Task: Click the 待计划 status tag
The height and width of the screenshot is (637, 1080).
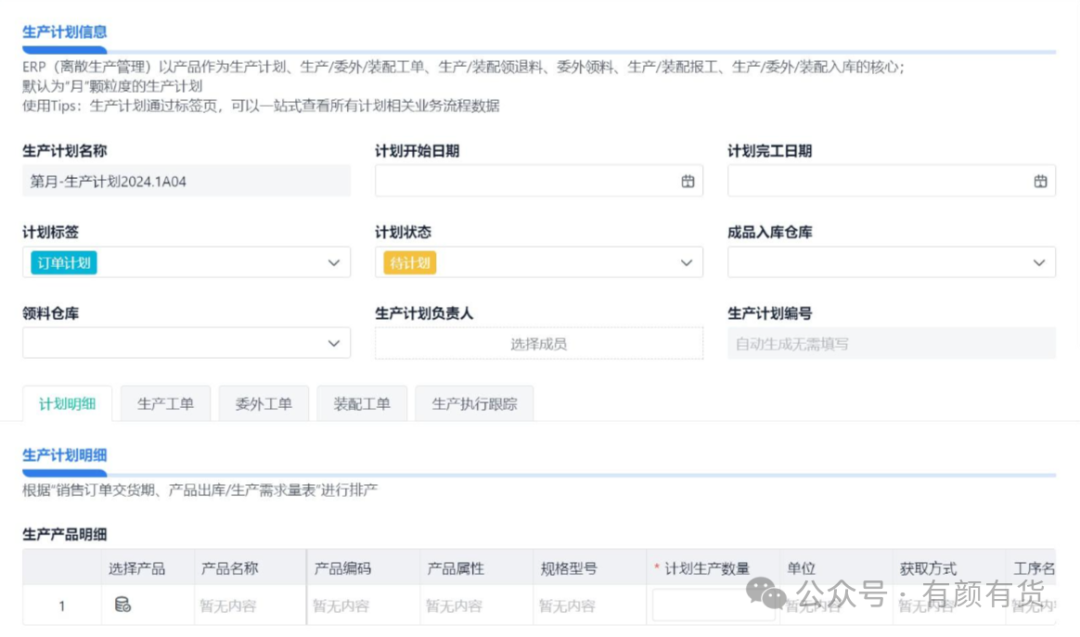Action: point(410,262)
